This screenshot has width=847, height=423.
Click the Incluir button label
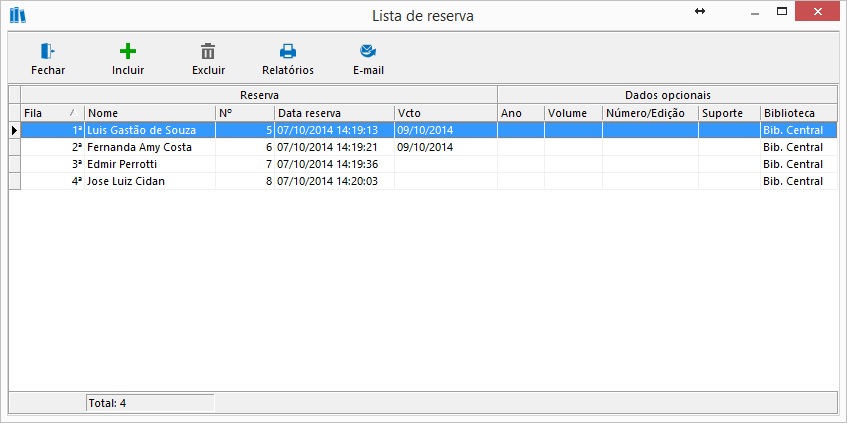pos(128,70)
